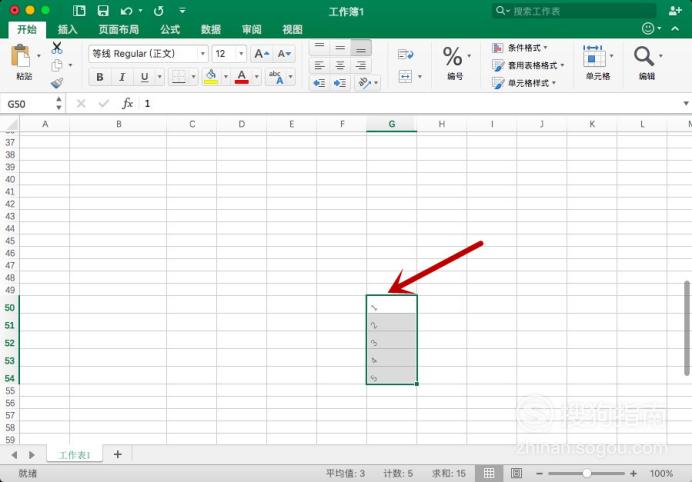Image resolution: width=692 pixels, height=482 pixels.
Task: Apply red font color A
Action: (241, 77)
